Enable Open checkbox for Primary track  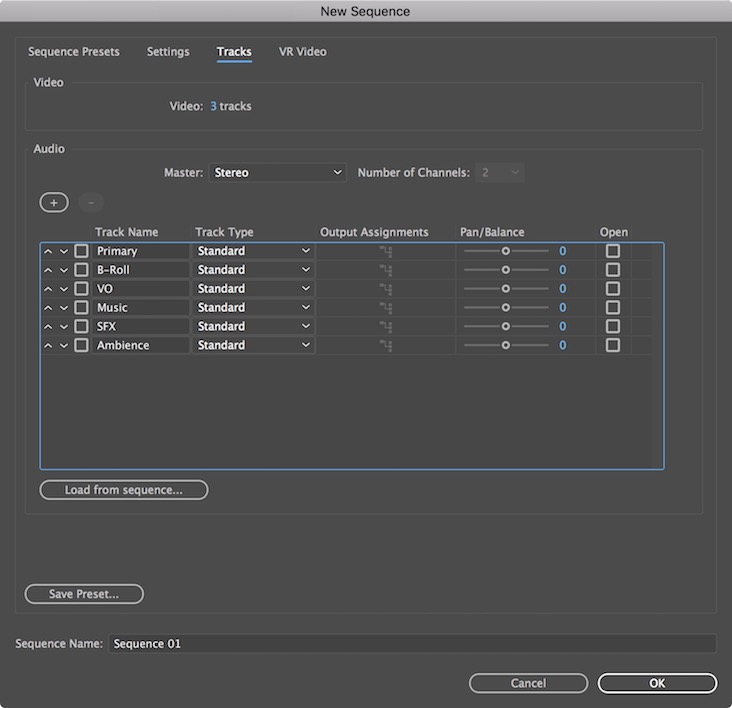tap(613, 251)
